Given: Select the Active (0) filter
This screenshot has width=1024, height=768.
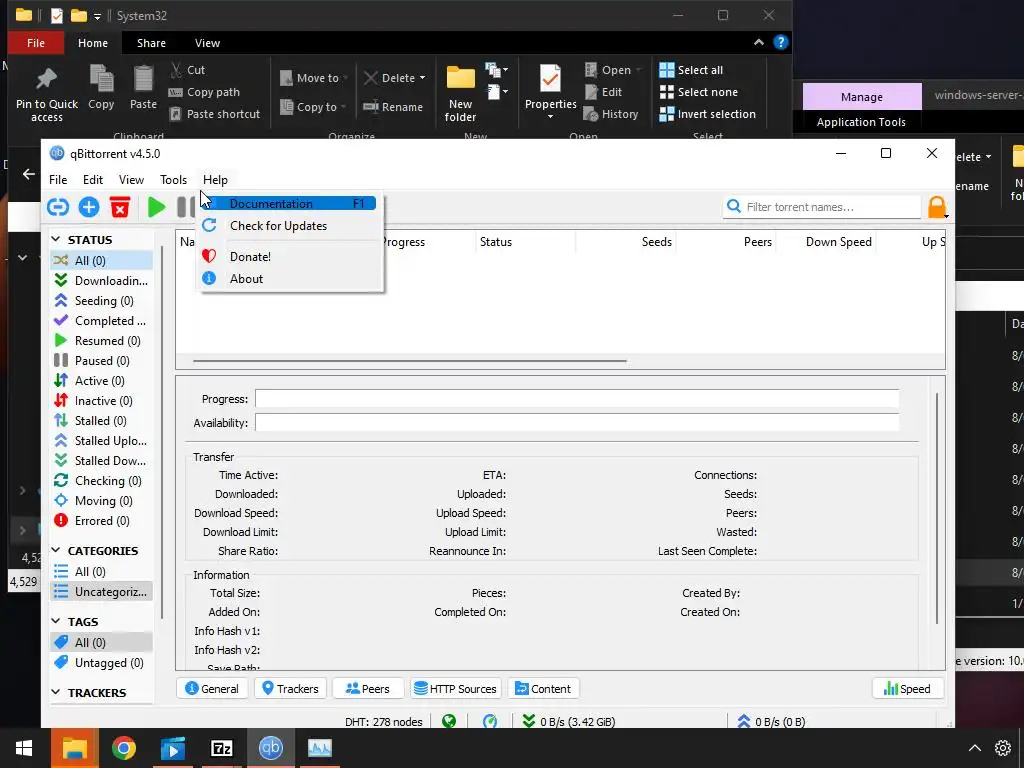Looking at the screenshot, I should [x=102, y=381].
